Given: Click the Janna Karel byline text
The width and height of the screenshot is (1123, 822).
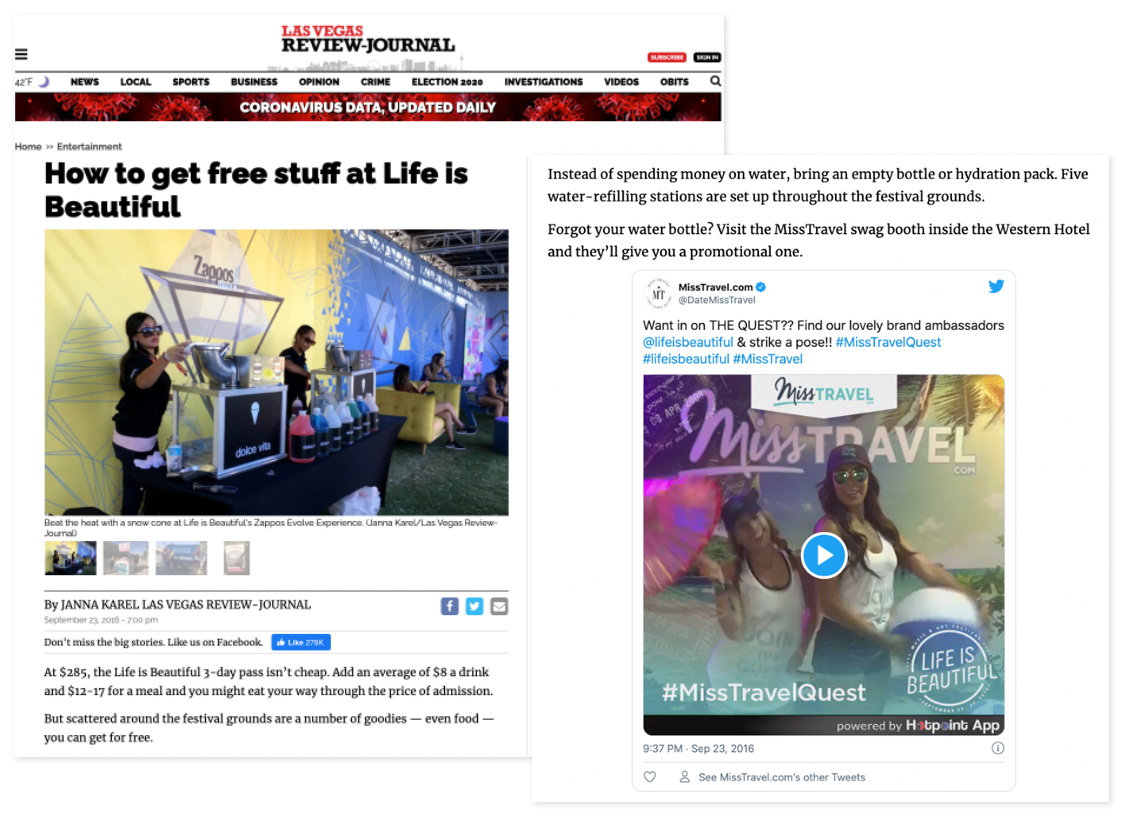Looking at the screenshot, I should pos(178,605).
